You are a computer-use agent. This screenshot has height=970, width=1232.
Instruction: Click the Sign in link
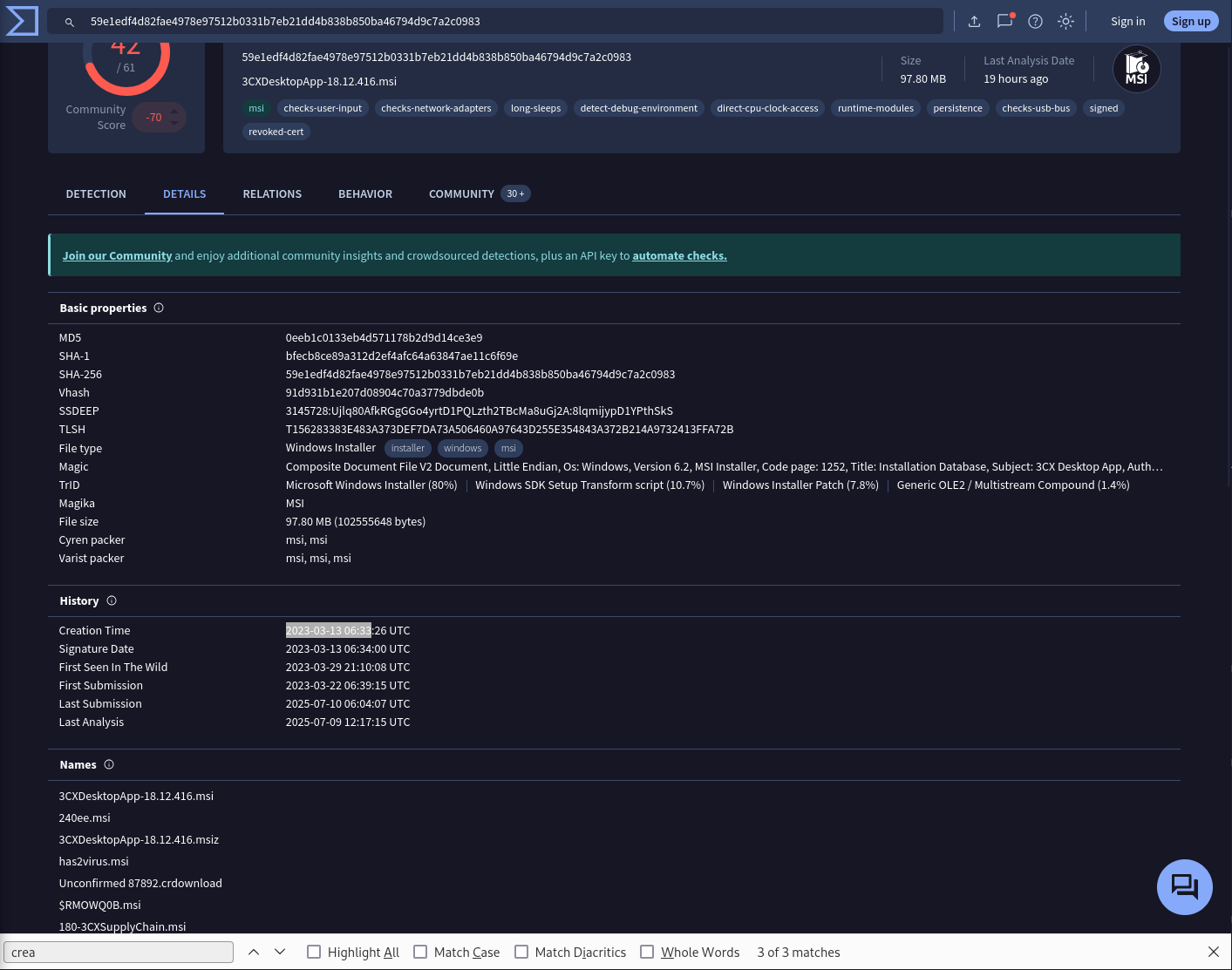pos(1128,22)
